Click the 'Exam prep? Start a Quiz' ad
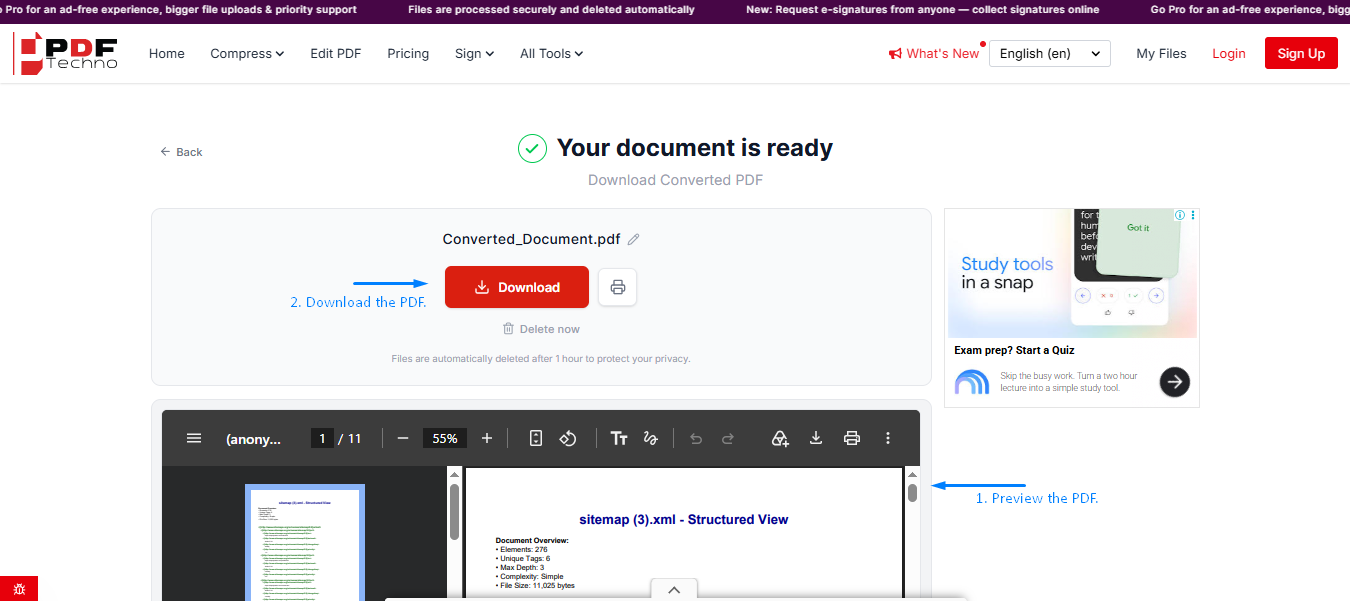1350x601 pixels. pyautogui.click(x=1014, y=350)
